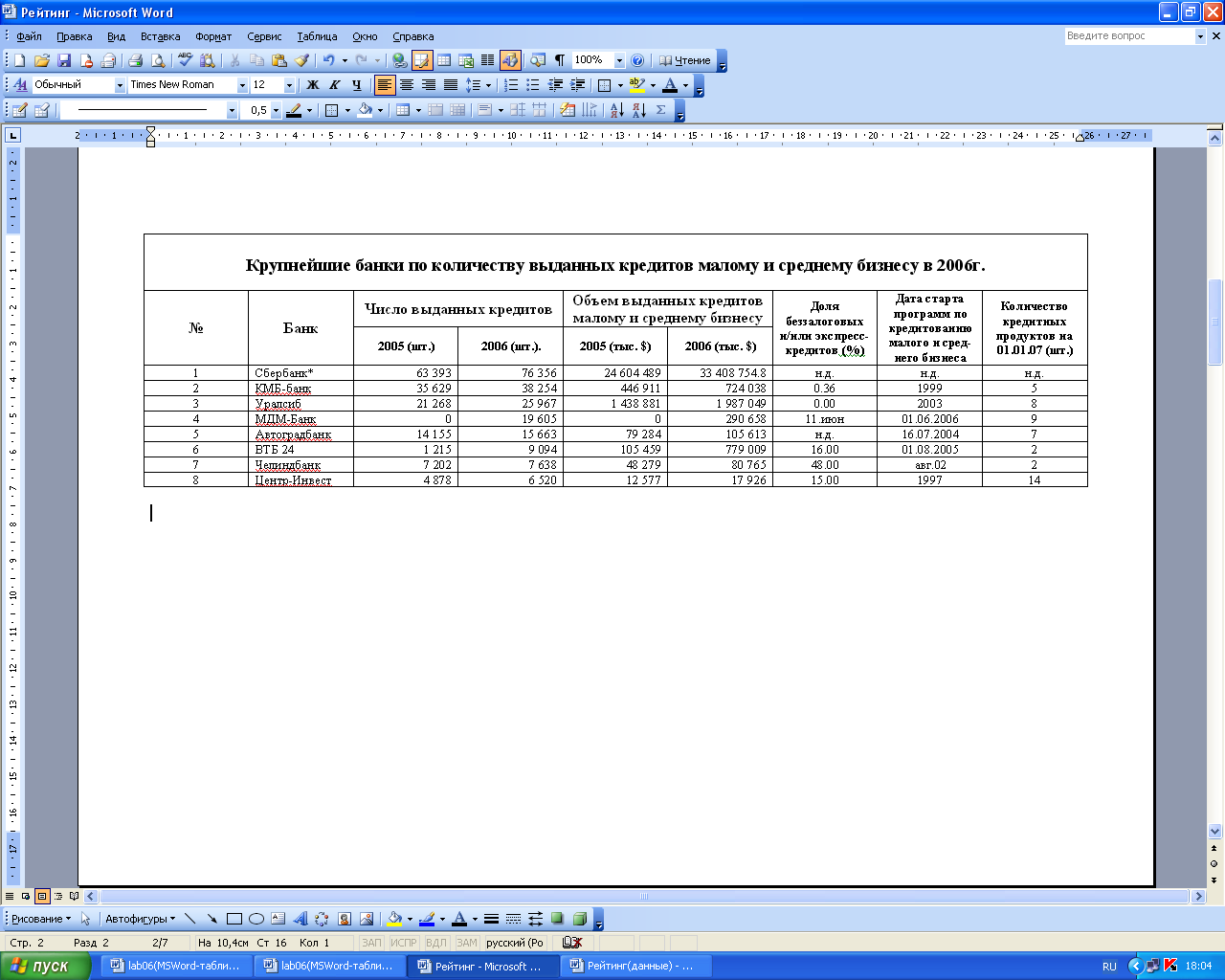Image resolution: width=1225 pixels, height=980 pixels.
Task: Toggle Underline (Ч) formatting
Action: 356,85
